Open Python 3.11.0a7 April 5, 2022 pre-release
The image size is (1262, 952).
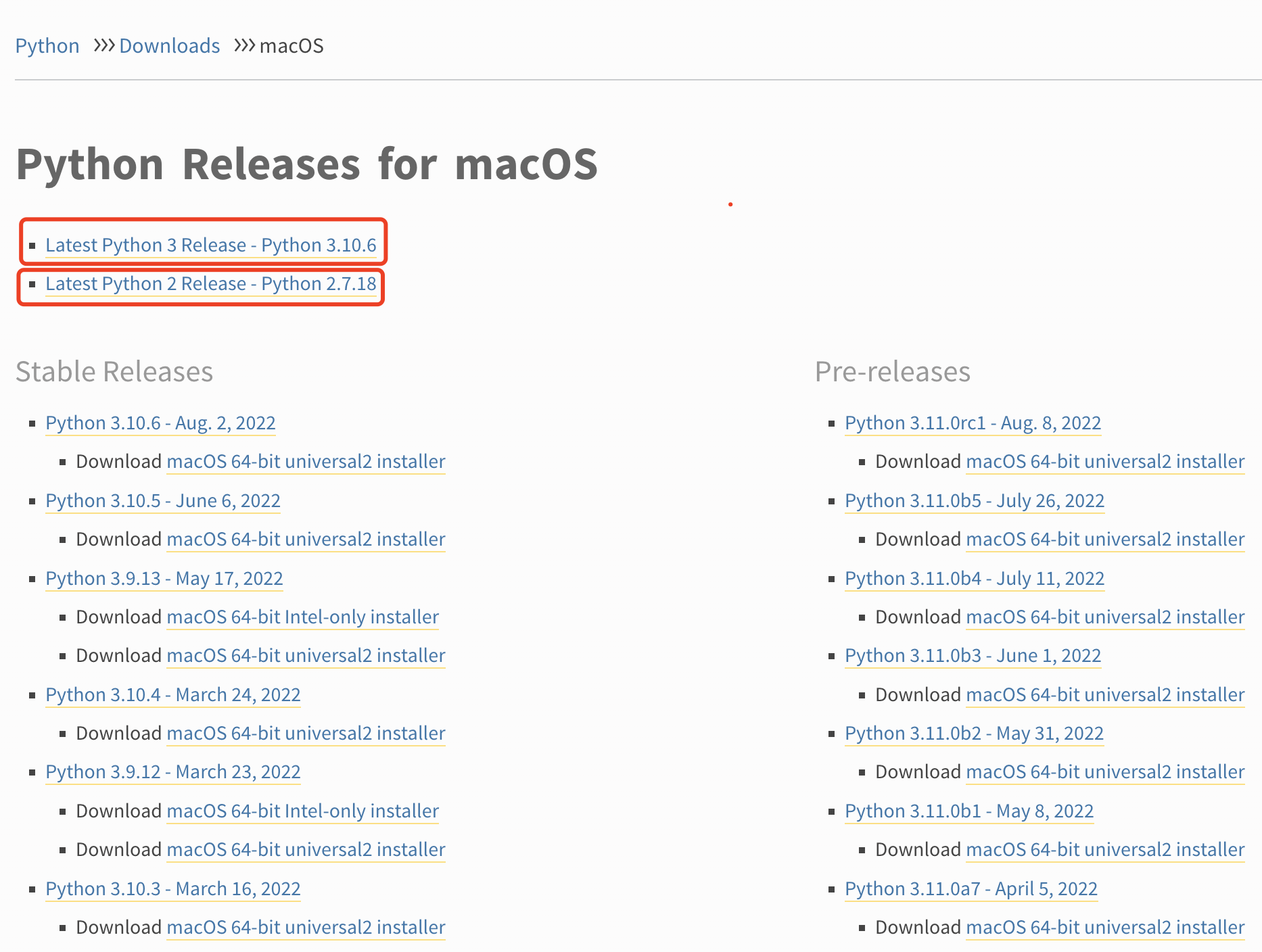tap(971, 889)
